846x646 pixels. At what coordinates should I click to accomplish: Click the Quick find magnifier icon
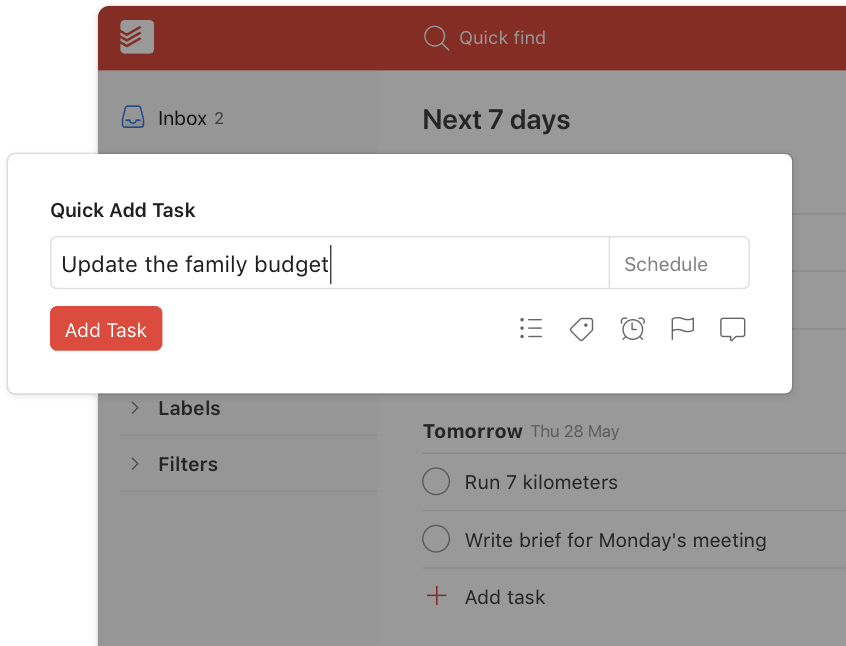[x=436, y=38]
